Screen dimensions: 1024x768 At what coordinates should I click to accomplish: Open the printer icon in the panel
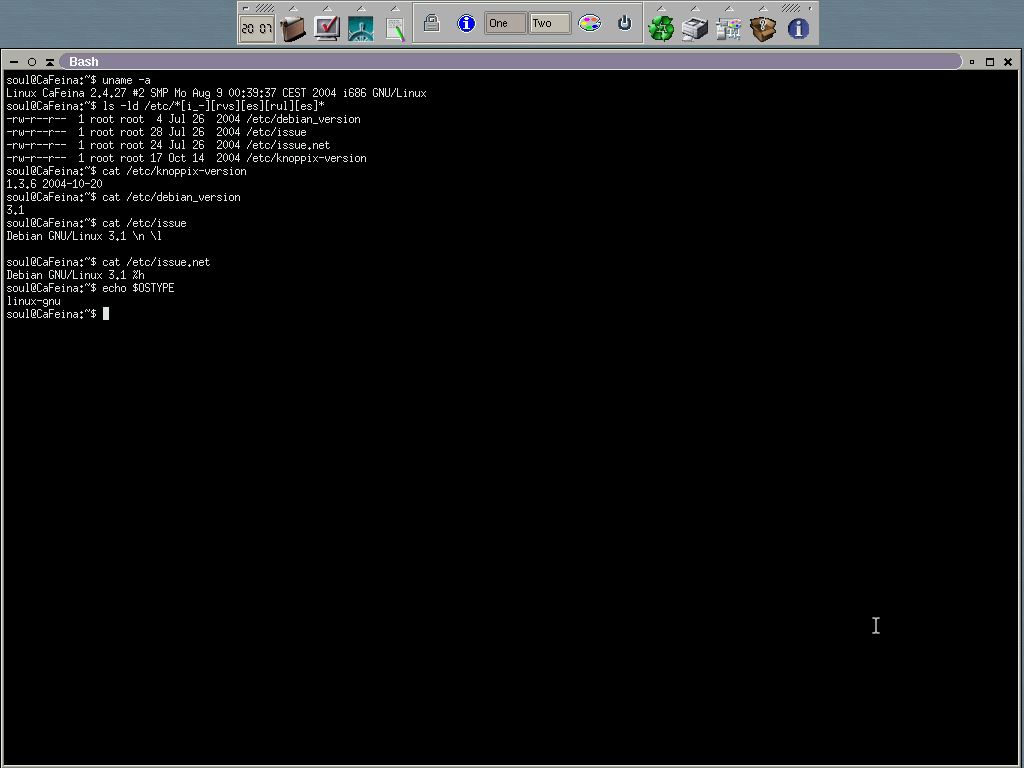695,28
